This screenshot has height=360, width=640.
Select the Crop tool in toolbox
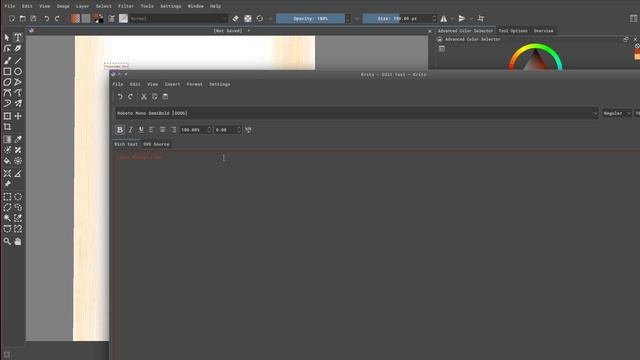pyautogui.click(x=7, y=127)
